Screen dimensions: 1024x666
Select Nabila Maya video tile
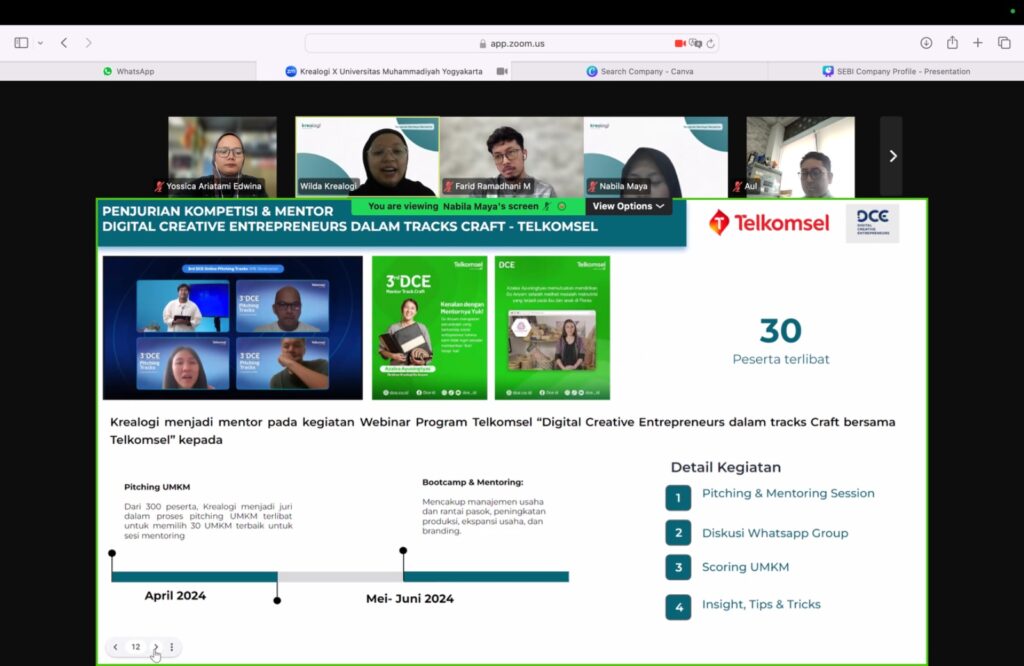pyautogui.click(x=656, y=157)
